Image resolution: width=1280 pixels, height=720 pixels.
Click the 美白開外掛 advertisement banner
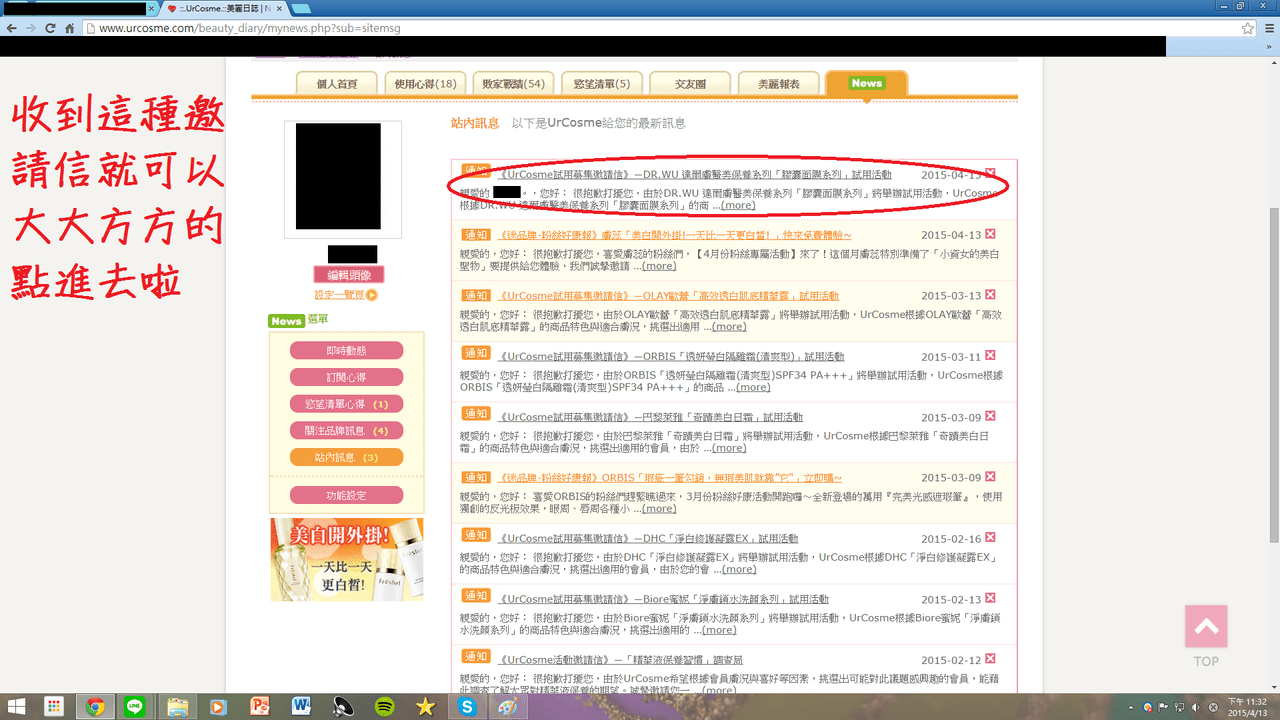click(x=347, y=559)
